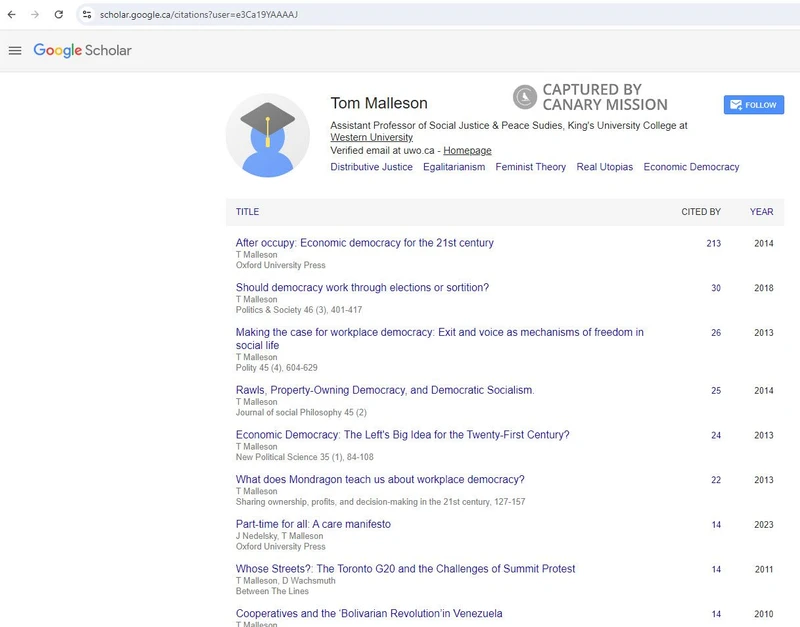Open 'What does Mondragon teach us' article
Screen dimensions: 800x627
click(x=380, y=480)
